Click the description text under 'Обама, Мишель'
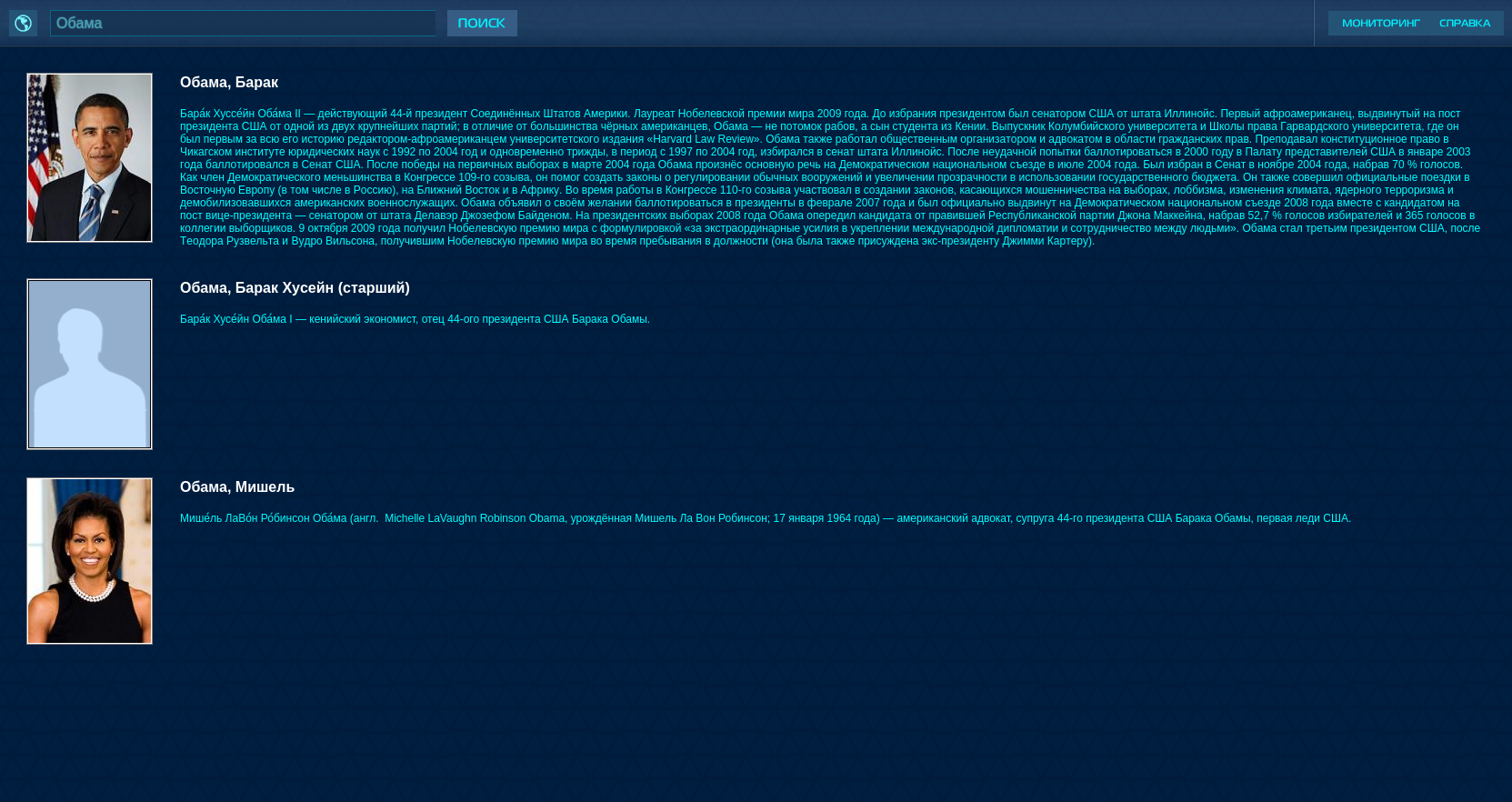 tap(764, 518)
